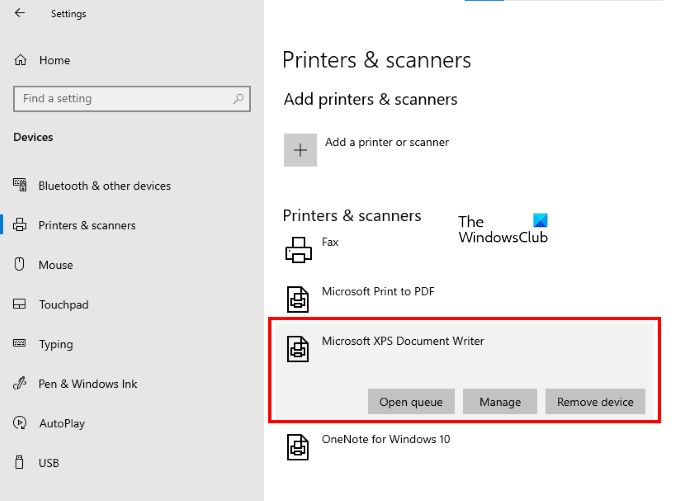Screen dimensions: 700x501
Task: Click the Microsoft XPS Document Writer icon
Action: click(x=298, y=348)
